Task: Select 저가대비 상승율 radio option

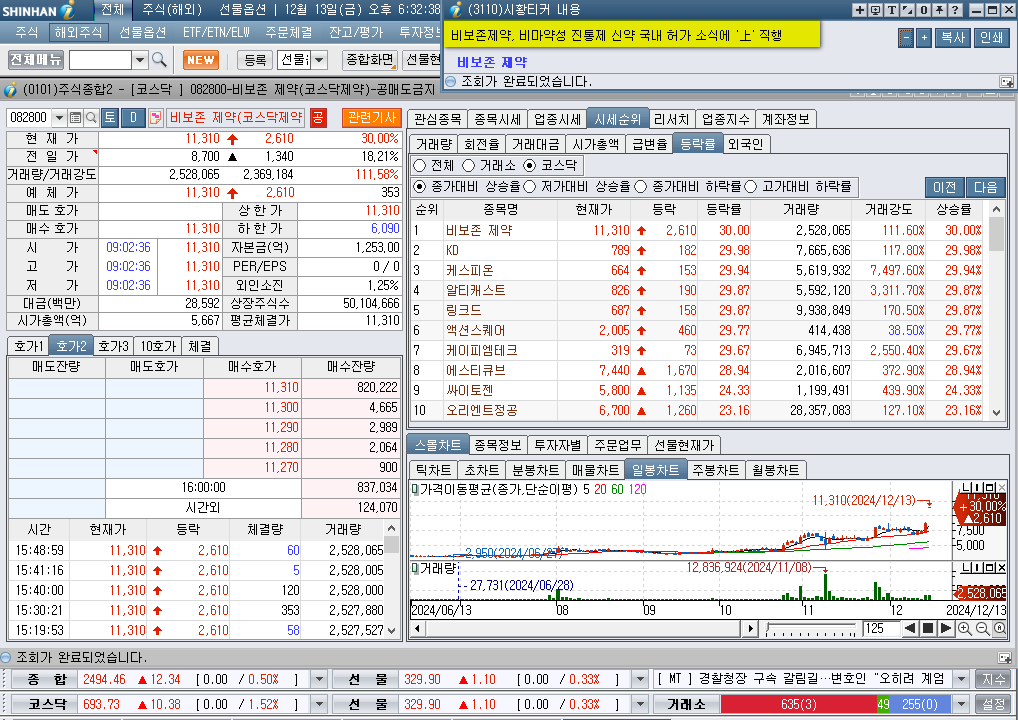Action: coord(530,187)
